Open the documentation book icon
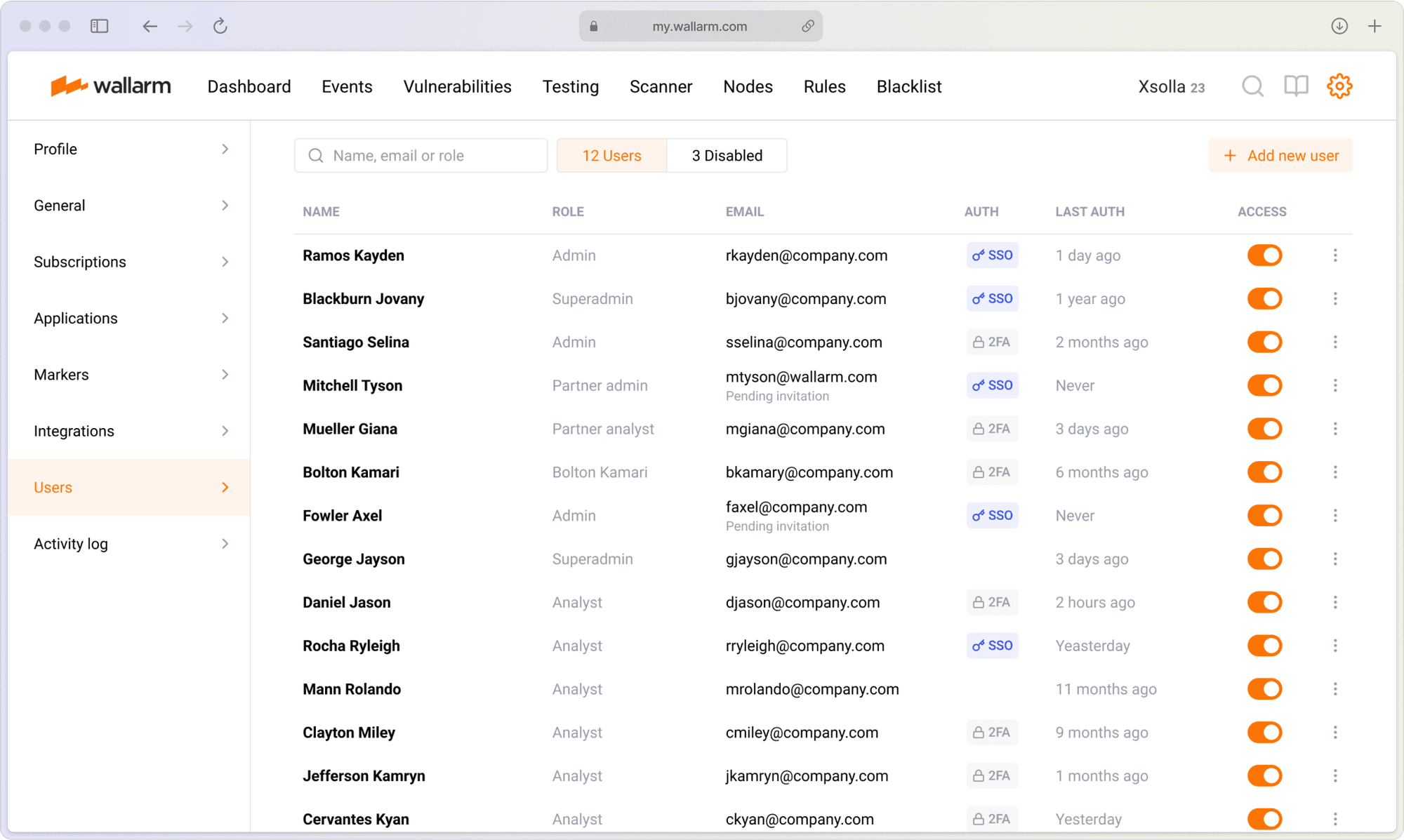 [x=1296, y=86]
